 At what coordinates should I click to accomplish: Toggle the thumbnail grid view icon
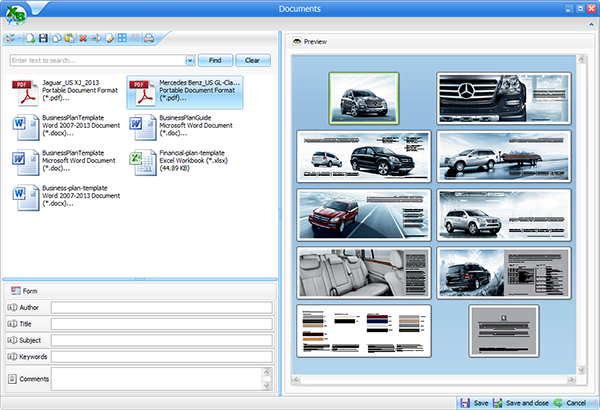[122, 39]
